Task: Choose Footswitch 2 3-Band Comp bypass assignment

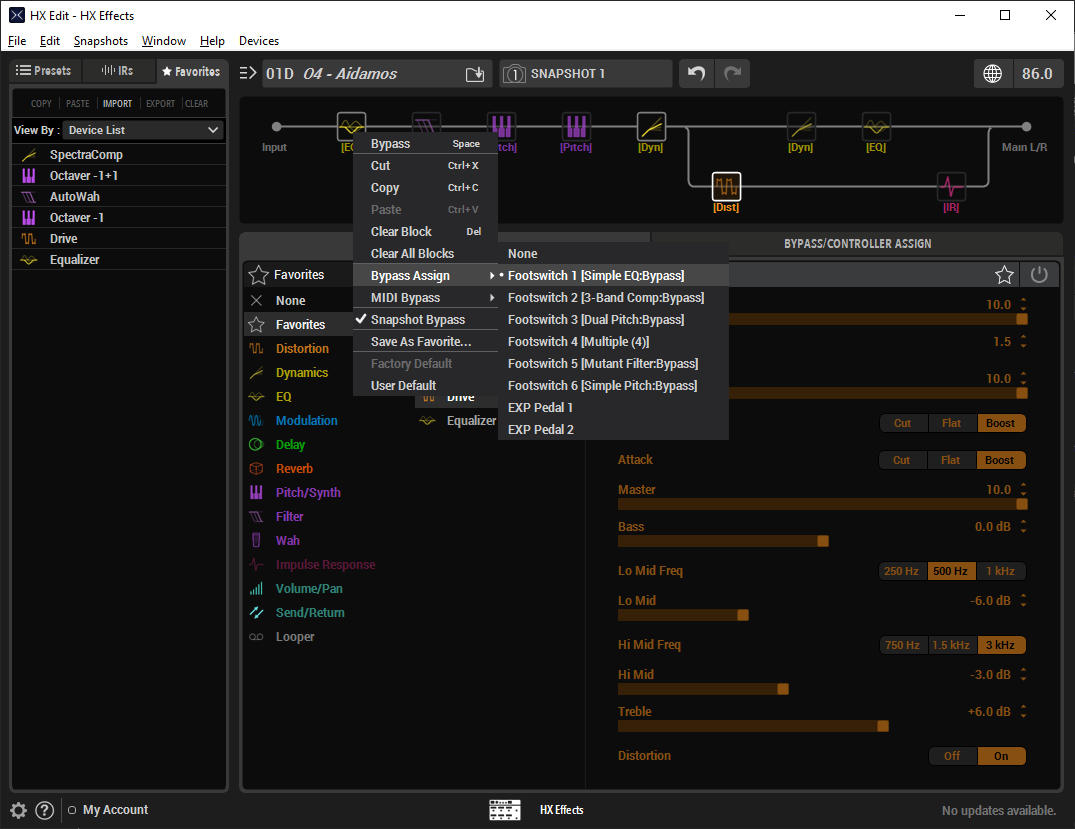Action: tap(613, 298)
